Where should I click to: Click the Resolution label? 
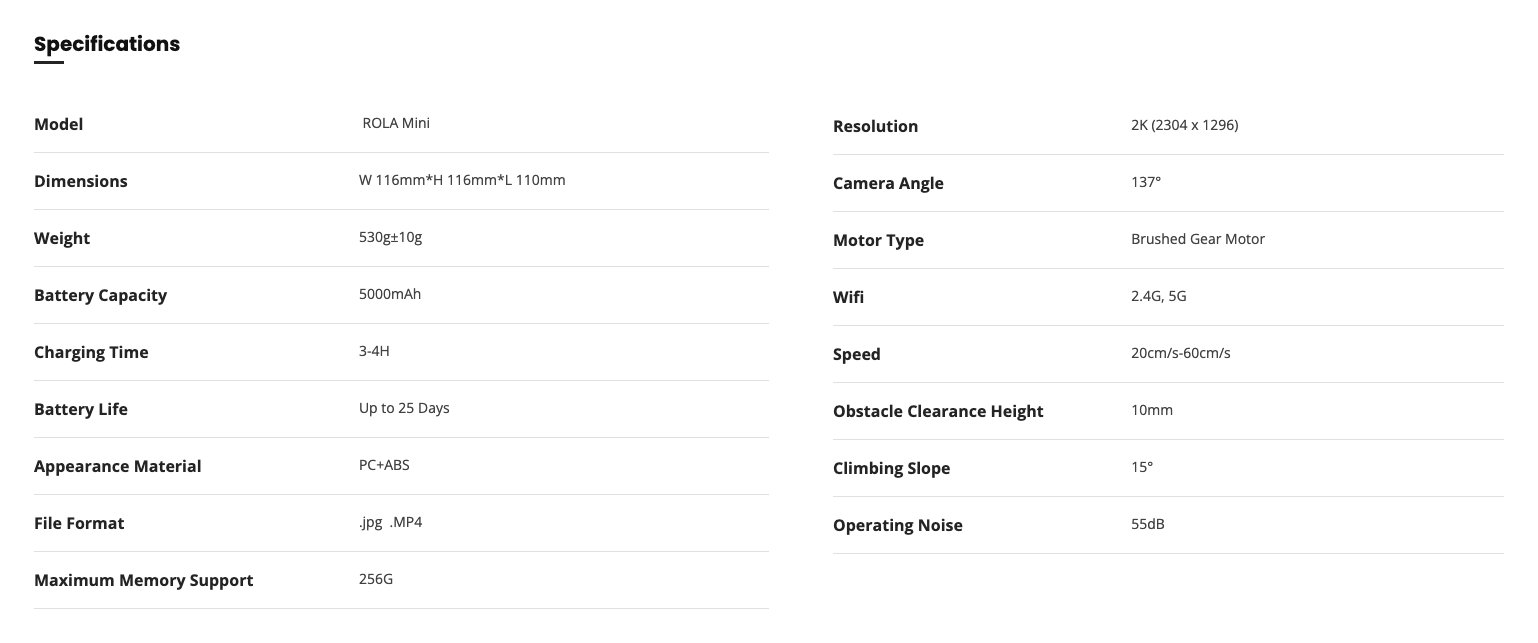tap(875, 126)
